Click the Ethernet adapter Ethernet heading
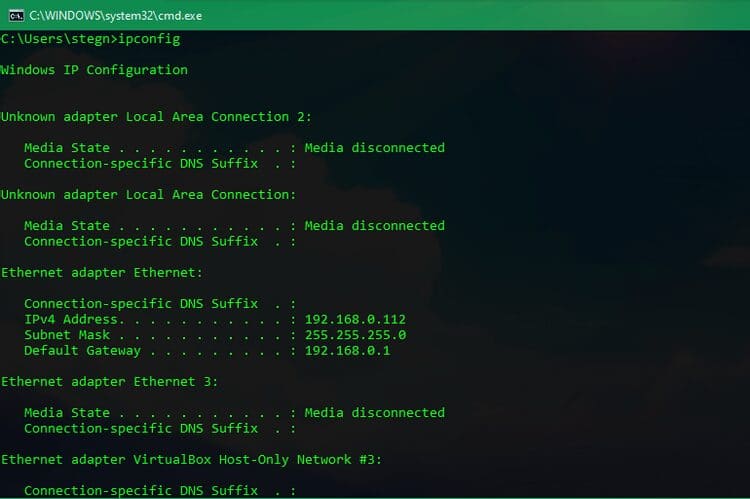Viewport: 750px width, 499px height. (x=101, y=273)
